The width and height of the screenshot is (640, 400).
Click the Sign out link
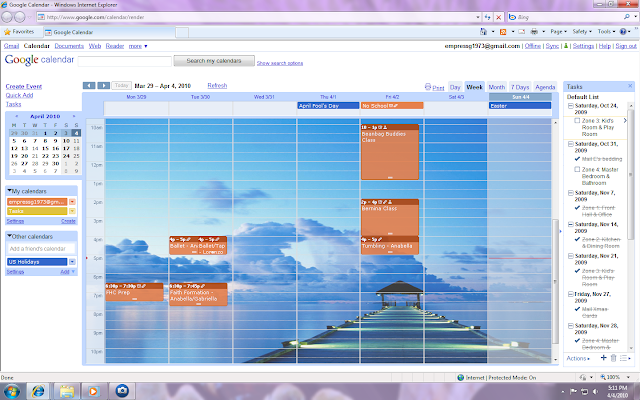click(626, 46)
